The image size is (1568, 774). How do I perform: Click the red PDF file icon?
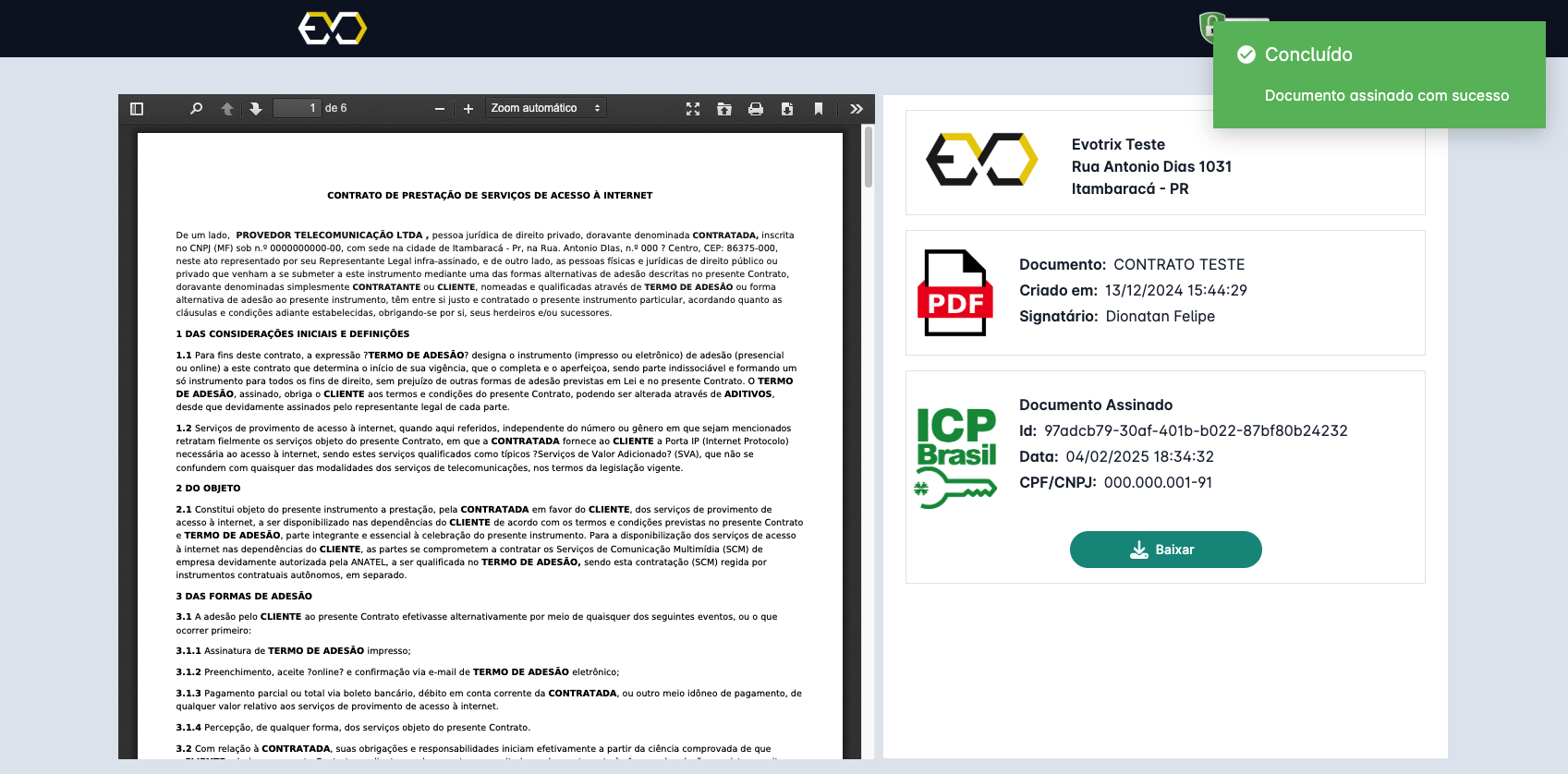[x=955, y=293]
